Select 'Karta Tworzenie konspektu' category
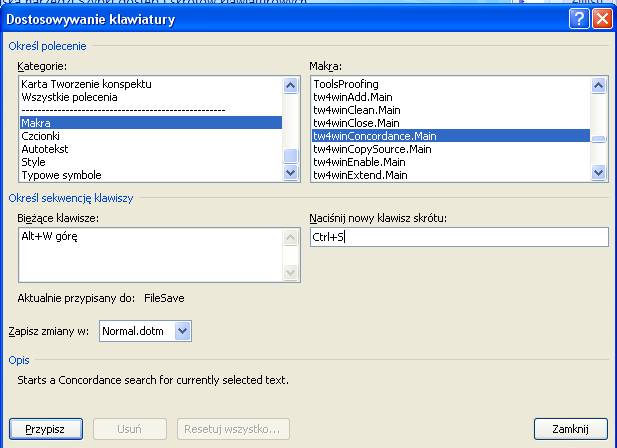Image resolution: width=617 pixels, height=448 pixels. coord(151,84)
